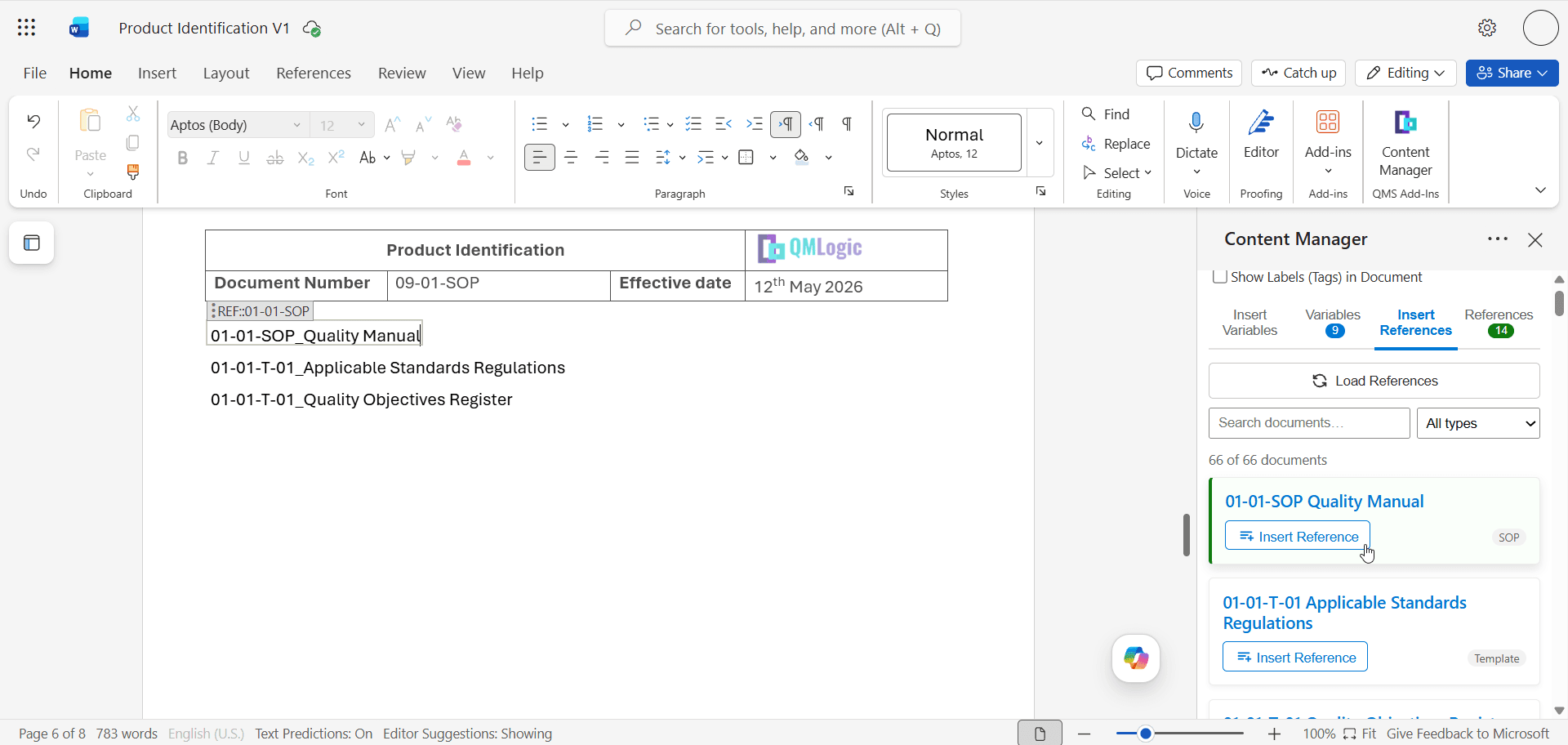The image size is (1568, 745).
Task: Open the top References ribbon tab
Action: pyautogui.click(x=314, y=73)
